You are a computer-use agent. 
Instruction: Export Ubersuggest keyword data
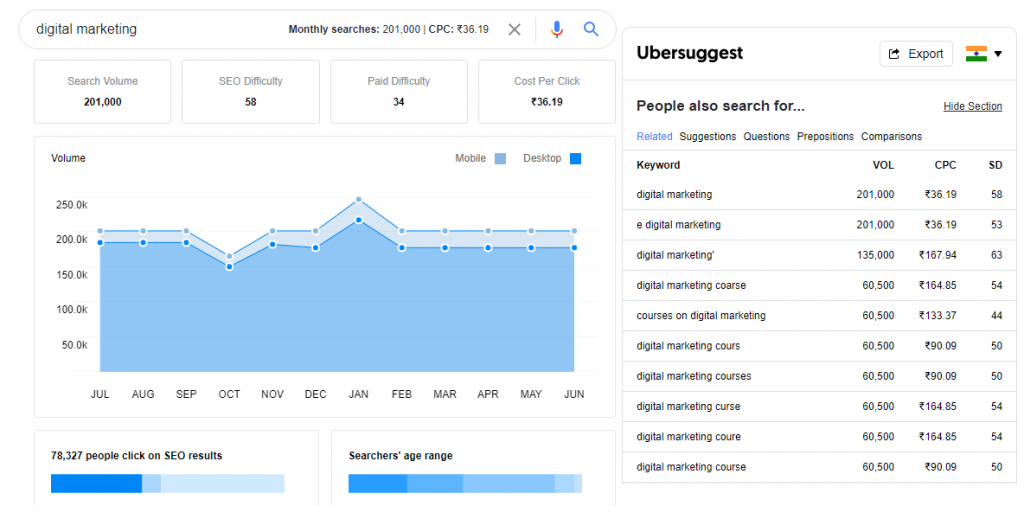(916, 54)
